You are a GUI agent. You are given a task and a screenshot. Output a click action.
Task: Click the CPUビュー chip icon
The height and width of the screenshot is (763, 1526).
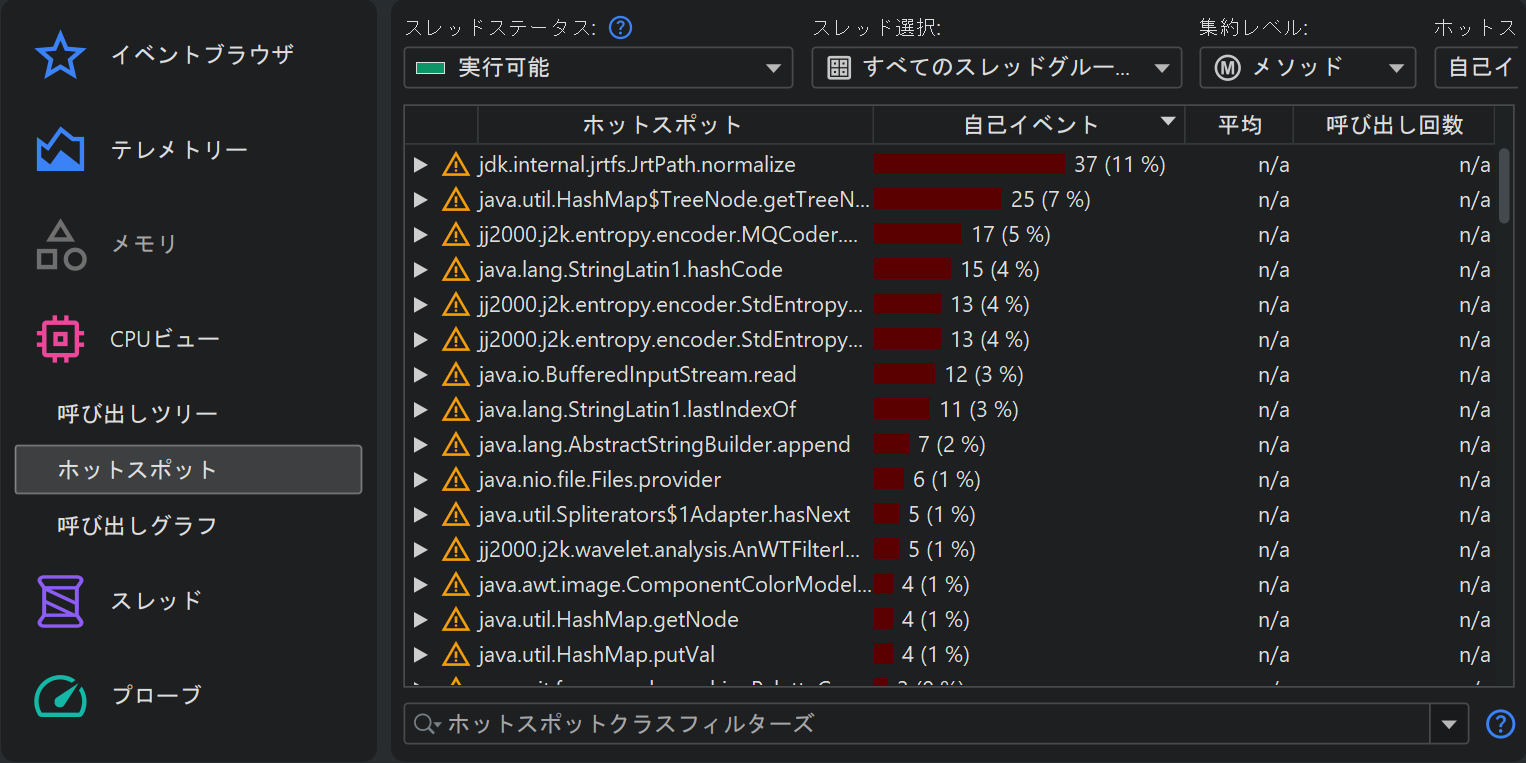click(x=60, y=340)
